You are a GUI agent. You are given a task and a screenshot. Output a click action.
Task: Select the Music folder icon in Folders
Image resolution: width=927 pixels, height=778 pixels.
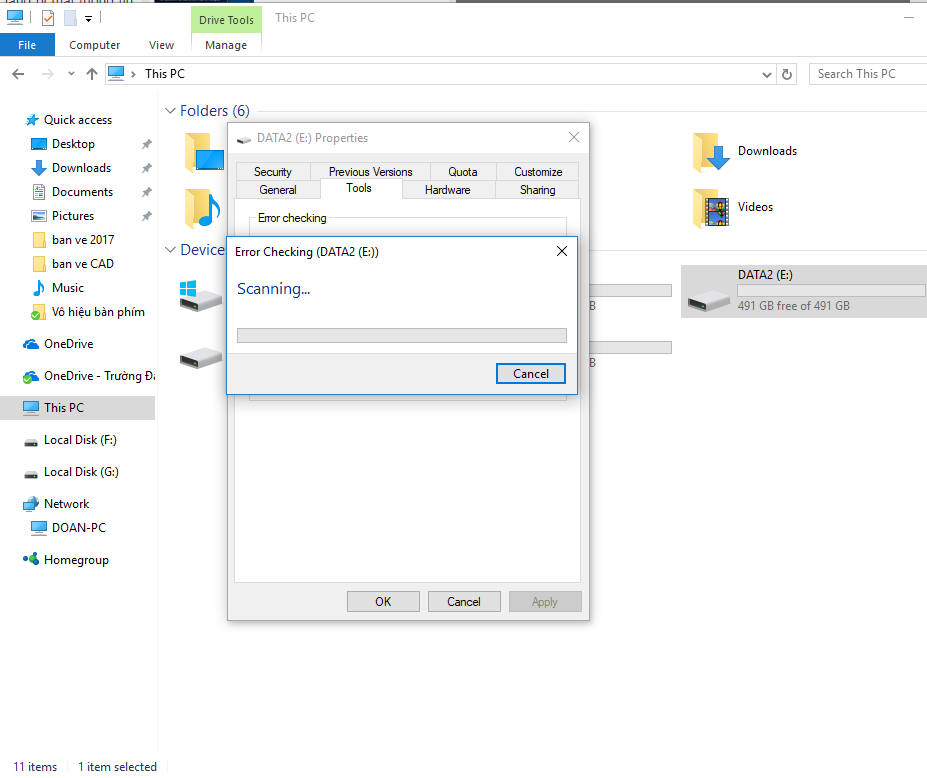pyautogui.click(x=203, y=208)
